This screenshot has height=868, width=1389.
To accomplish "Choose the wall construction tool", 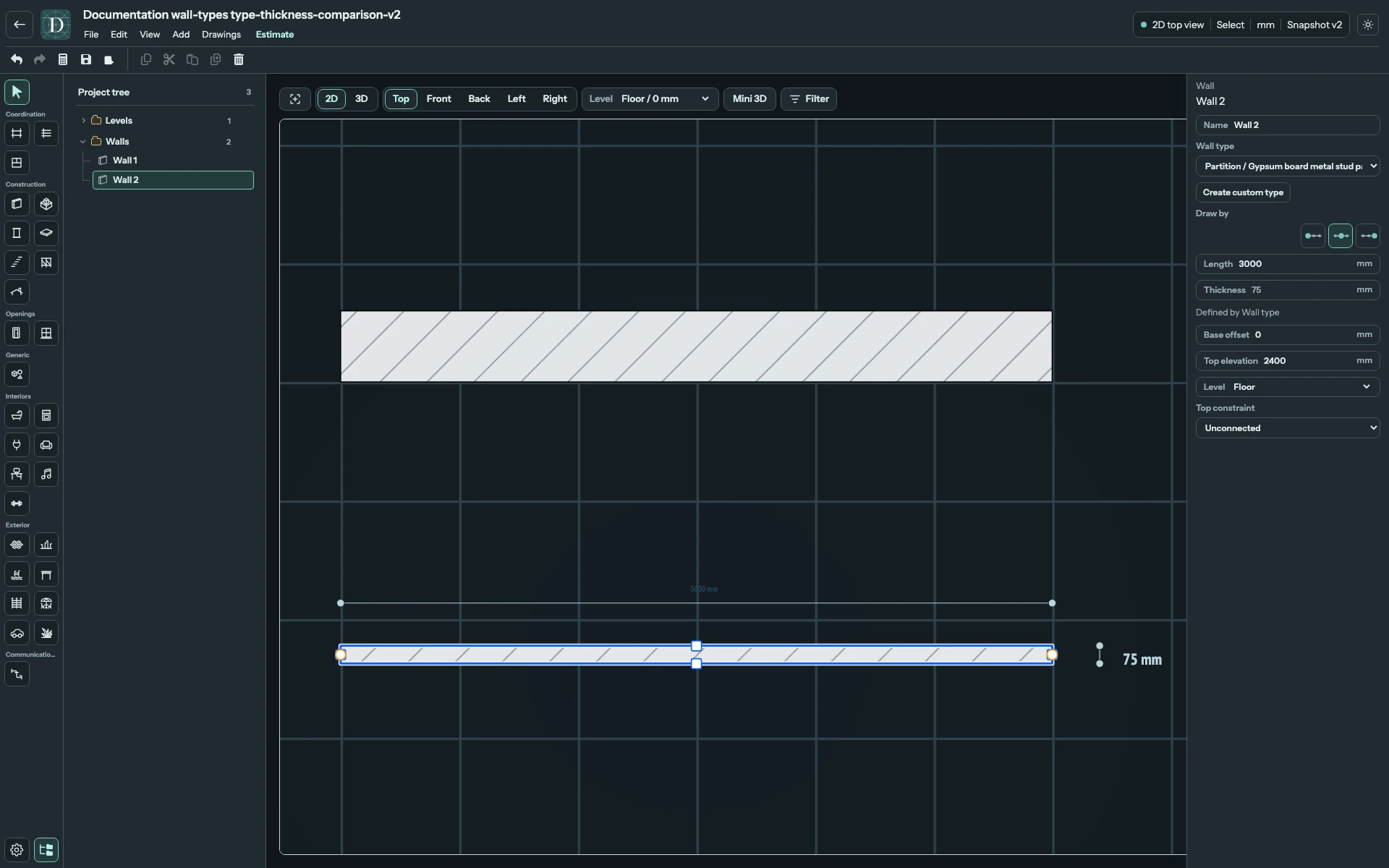I will (17, 204).
